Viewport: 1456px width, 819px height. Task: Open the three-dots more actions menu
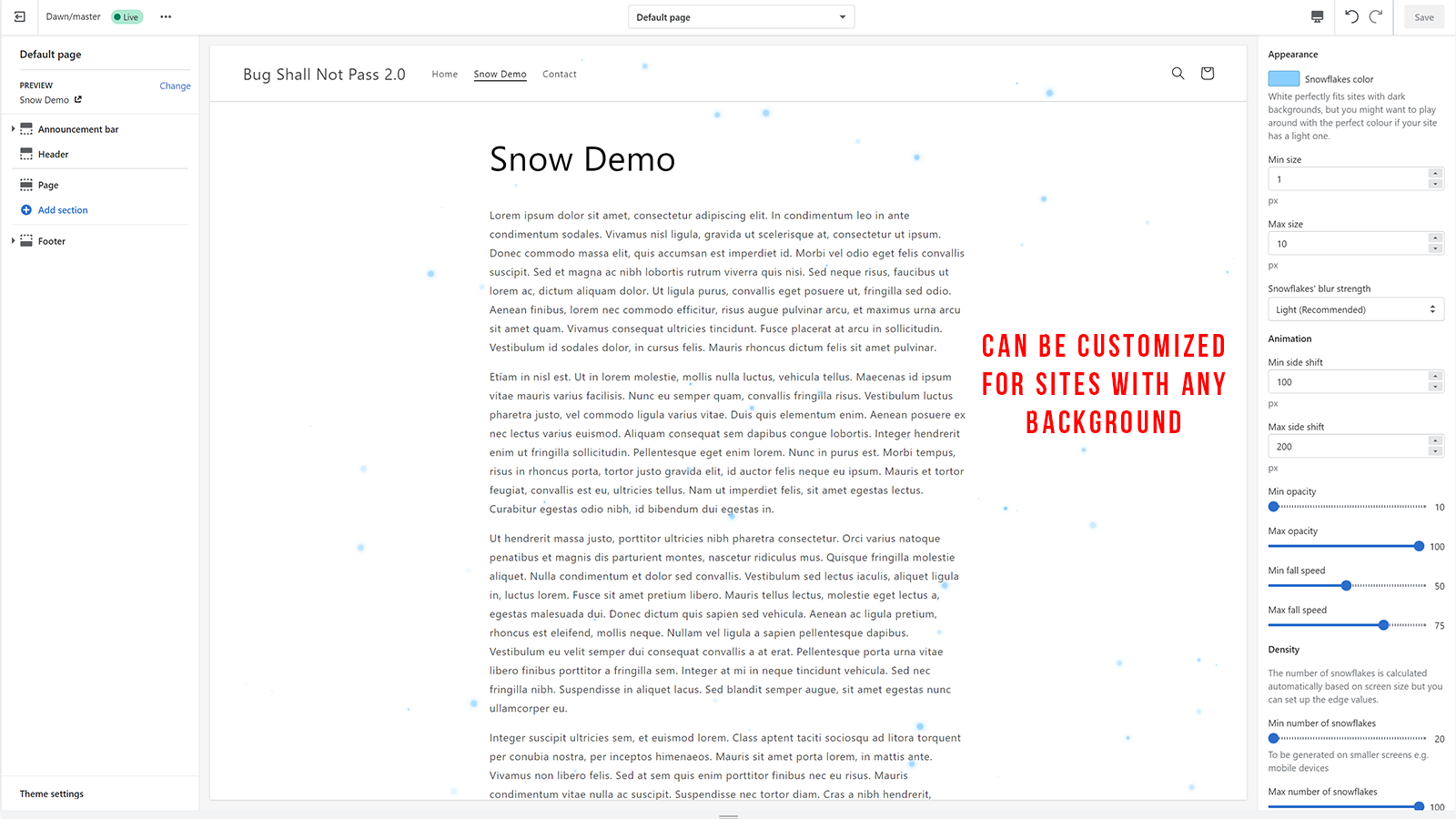[166, 16]
